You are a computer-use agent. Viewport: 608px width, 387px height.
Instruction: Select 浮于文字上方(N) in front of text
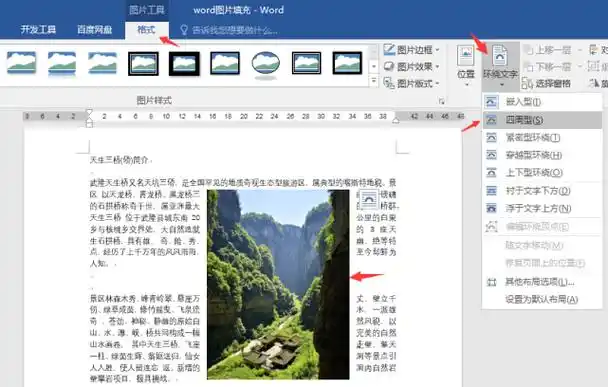542,209
